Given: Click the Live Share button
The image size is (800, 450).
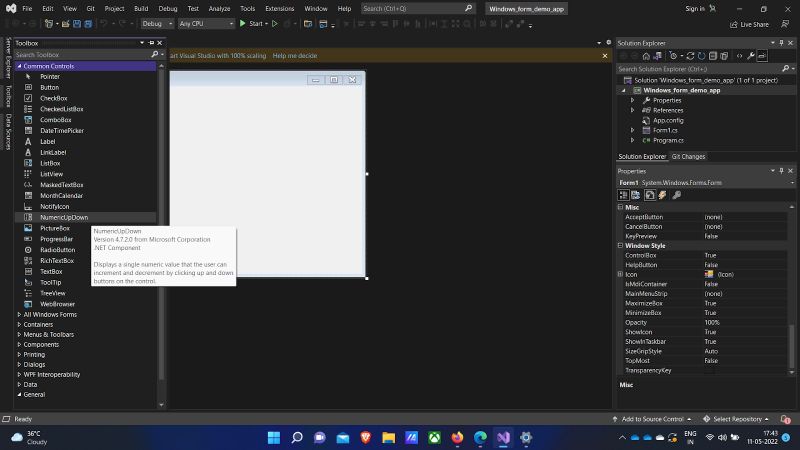Looking at the screenshot, I should (x=749, y=24).
